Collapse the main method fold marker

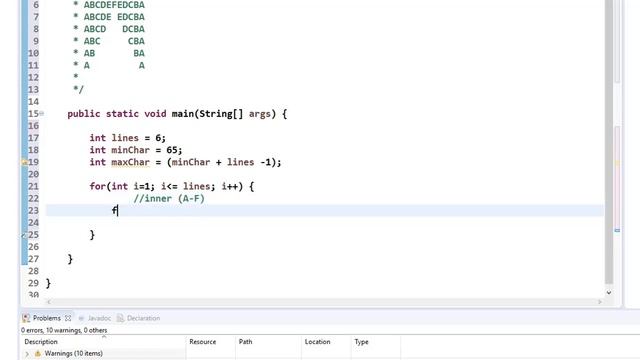point(42,113)
